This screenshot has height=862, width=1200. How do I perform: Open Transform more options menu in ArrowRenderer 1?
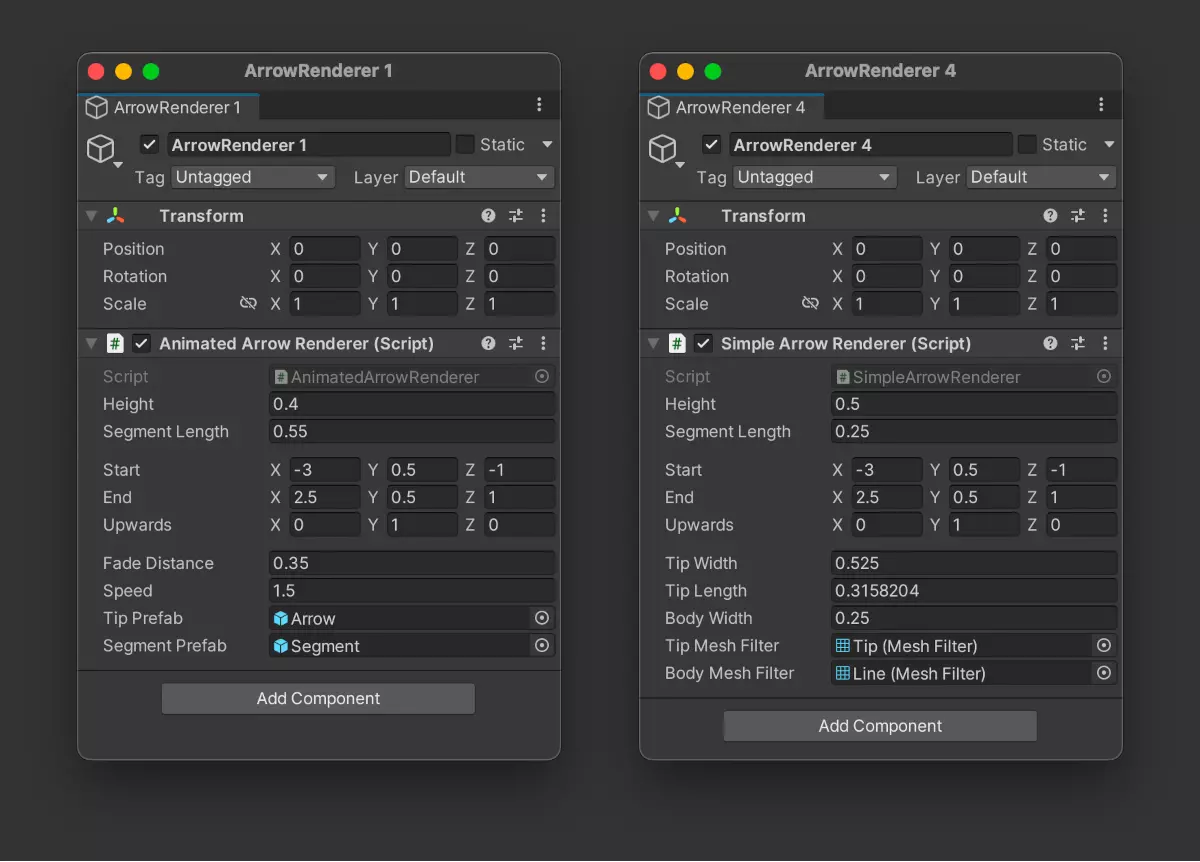tap(543, 216)
